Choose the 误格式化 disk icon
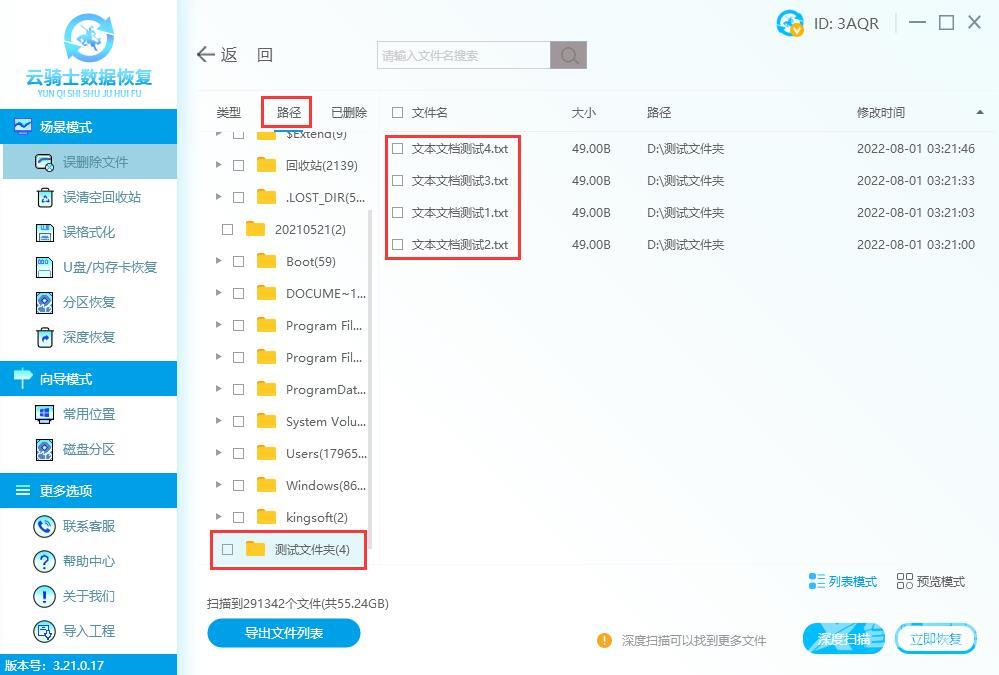Screen dimensions: 999x675 click(45, 233)
